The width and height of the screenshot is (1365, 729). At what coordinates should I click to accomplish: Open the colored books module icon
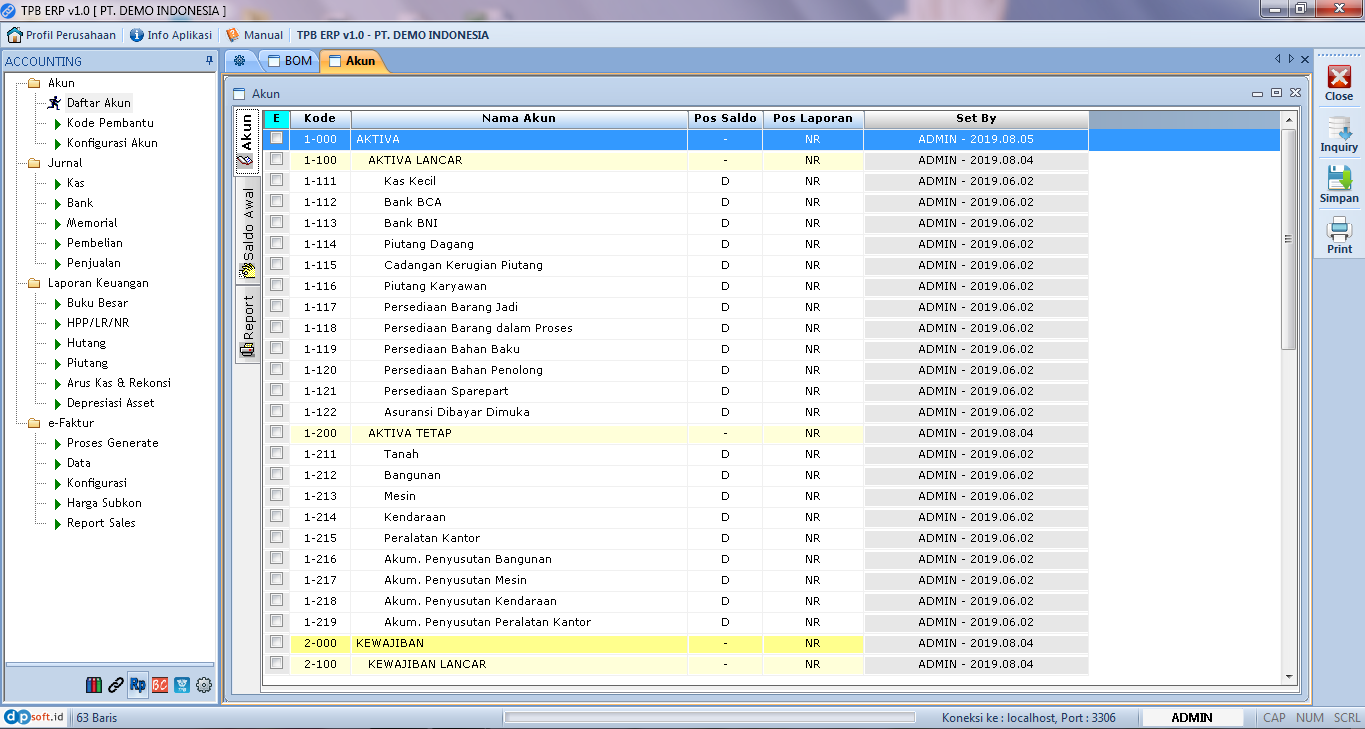(x=94, y=685)
